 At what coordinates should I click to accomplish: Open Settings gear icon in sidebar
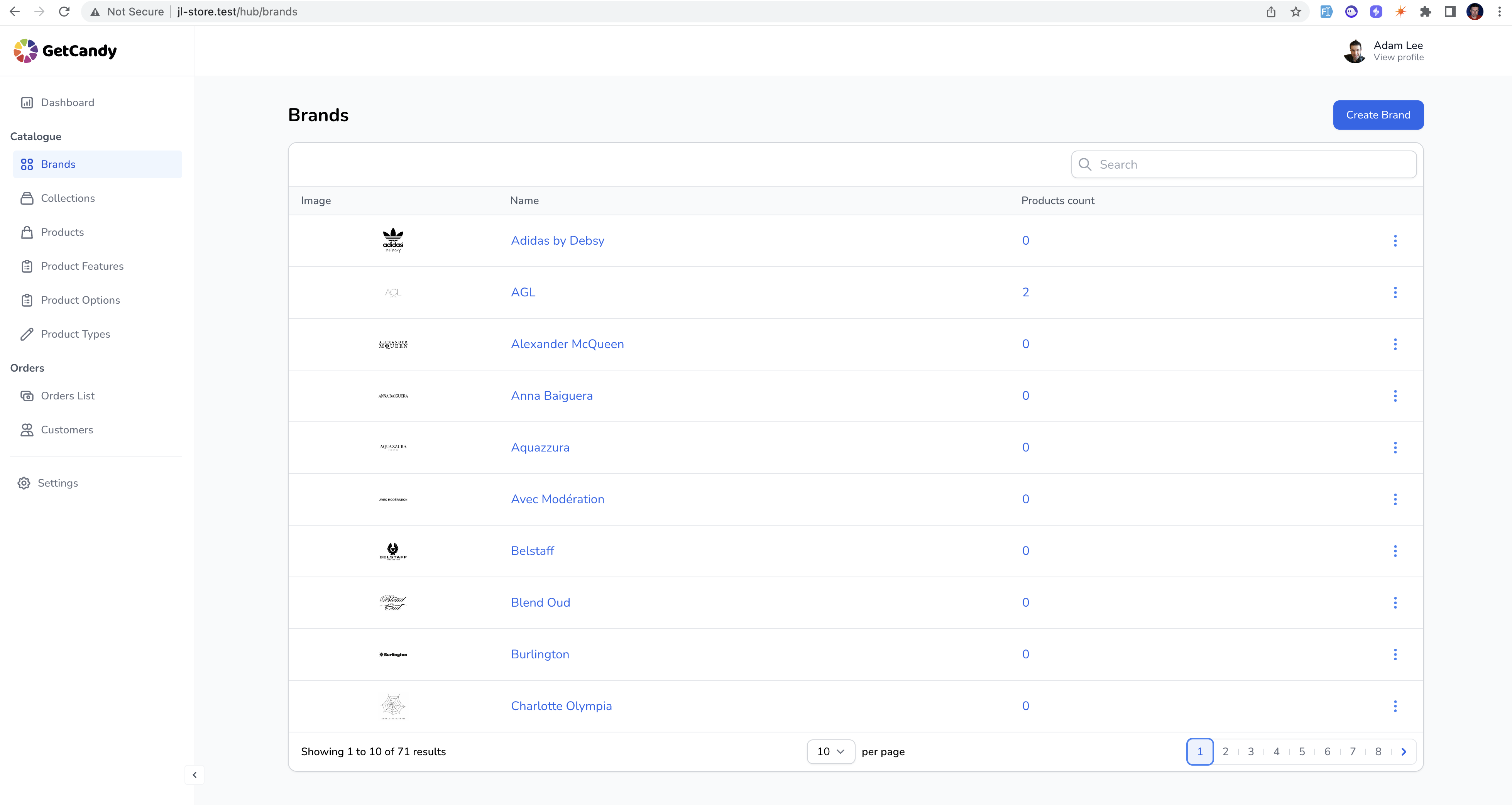click(24, 483)
